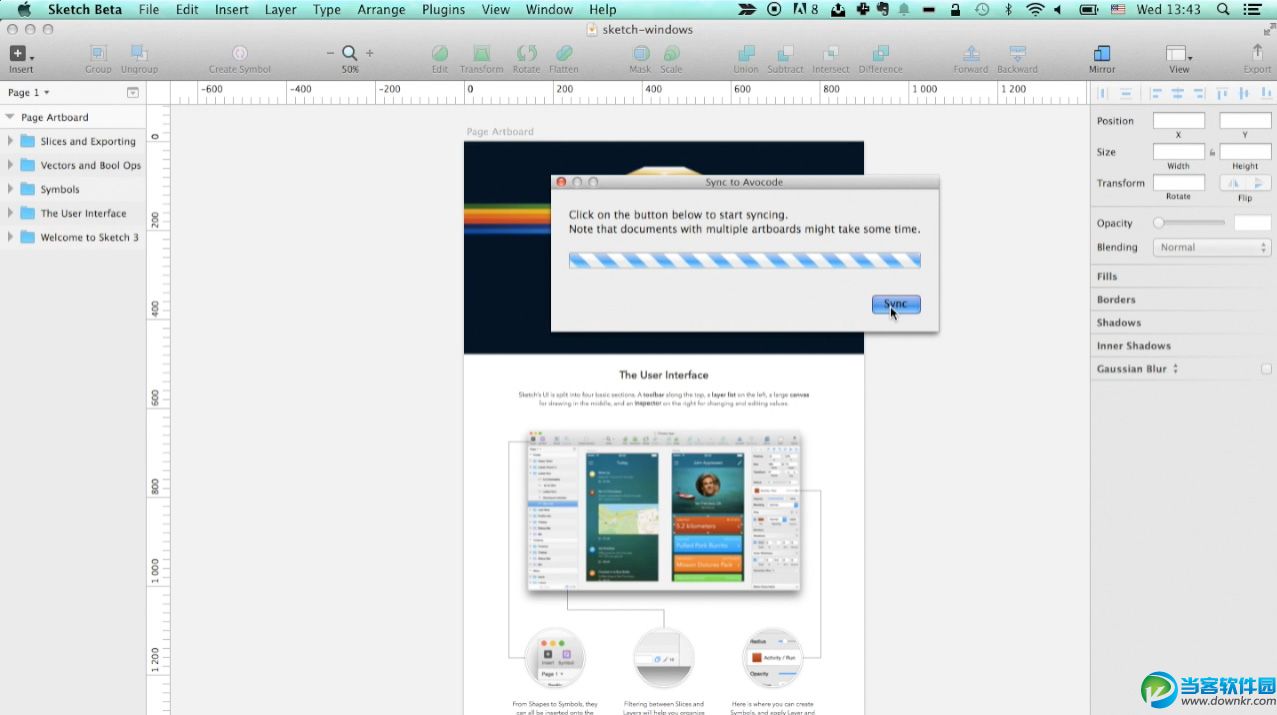Click the Ungroup toolbar icon
Screen dimensions: 1277x715
point(139,53)
